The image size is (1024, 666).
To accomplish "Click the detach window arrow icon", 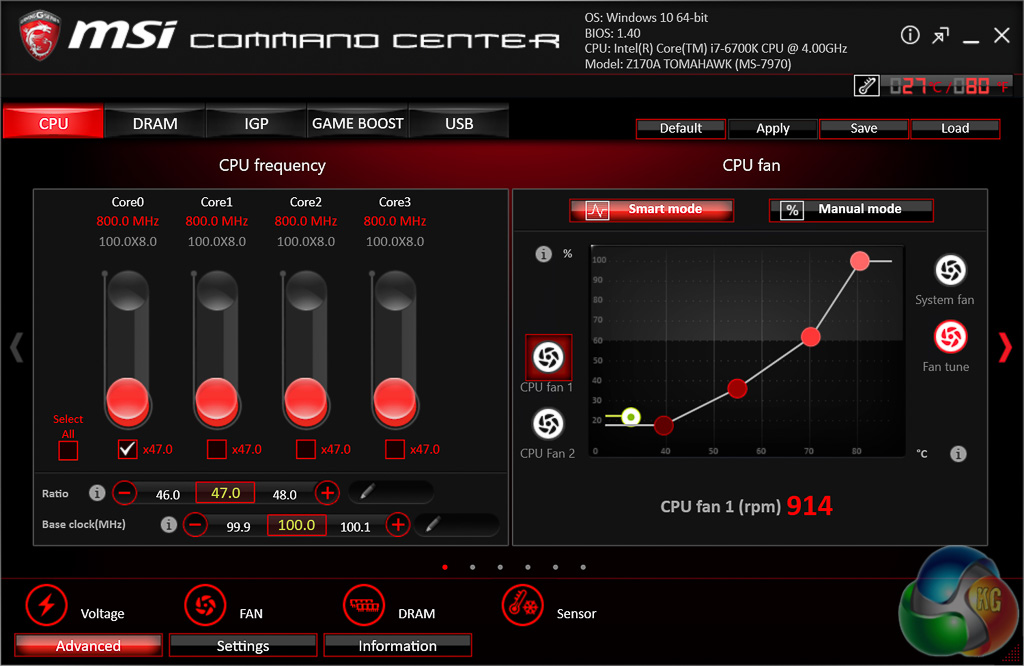I will point(940,35).
